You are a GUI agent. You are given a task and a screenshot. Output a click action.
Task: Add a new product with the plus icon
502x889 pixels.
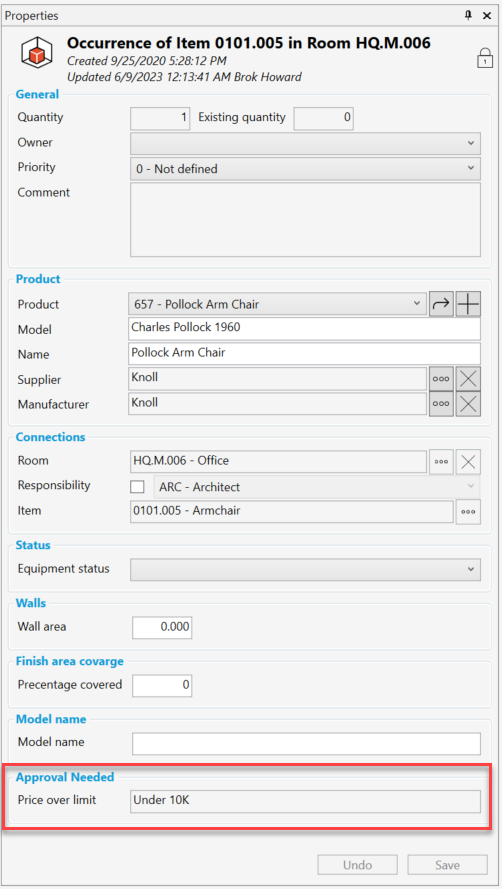(x=469, y=304)
